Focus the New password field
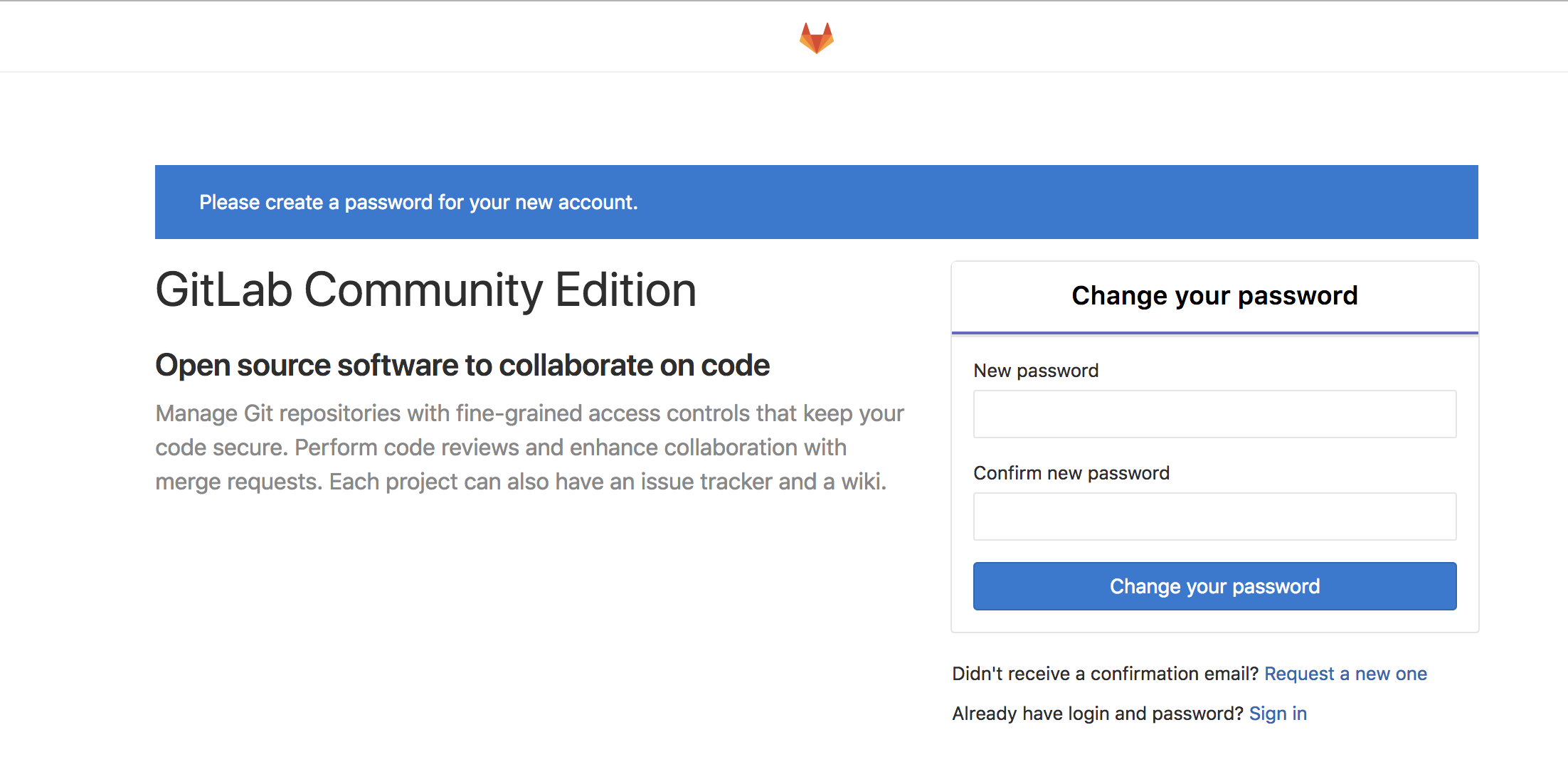 (1214, 414)
